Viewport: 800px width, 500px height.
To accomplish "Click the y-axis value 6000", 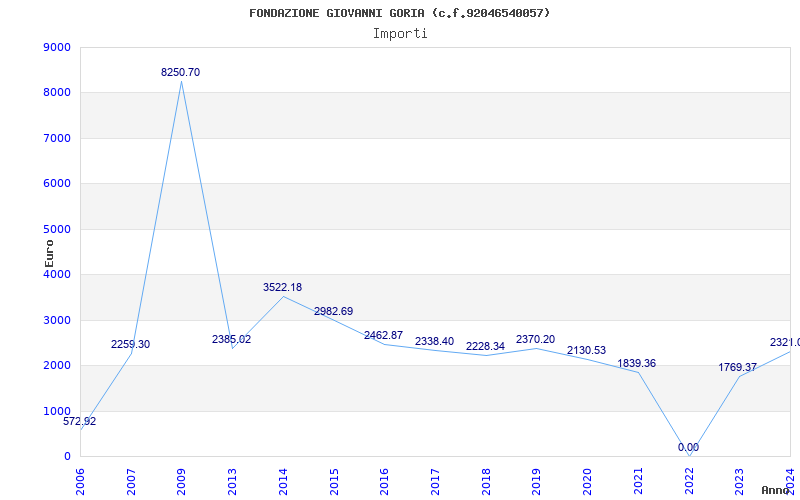I will 57,184.
